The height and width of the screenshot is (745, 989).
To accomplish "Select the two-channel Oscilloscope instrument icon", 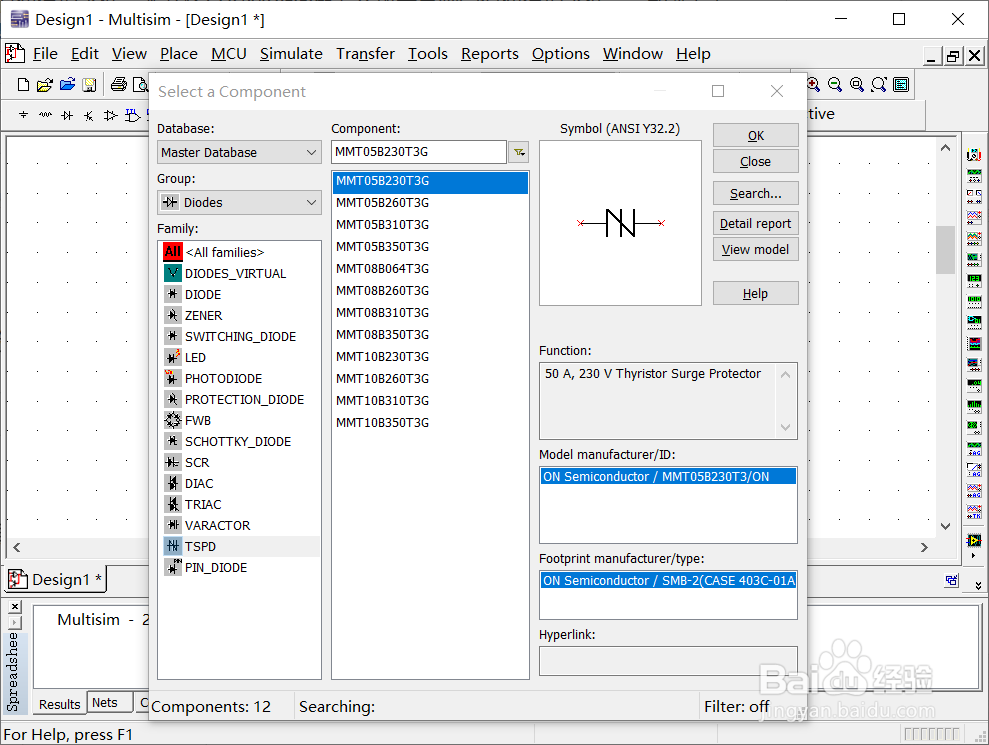I will pyautogui.click(x=974, y=218).
